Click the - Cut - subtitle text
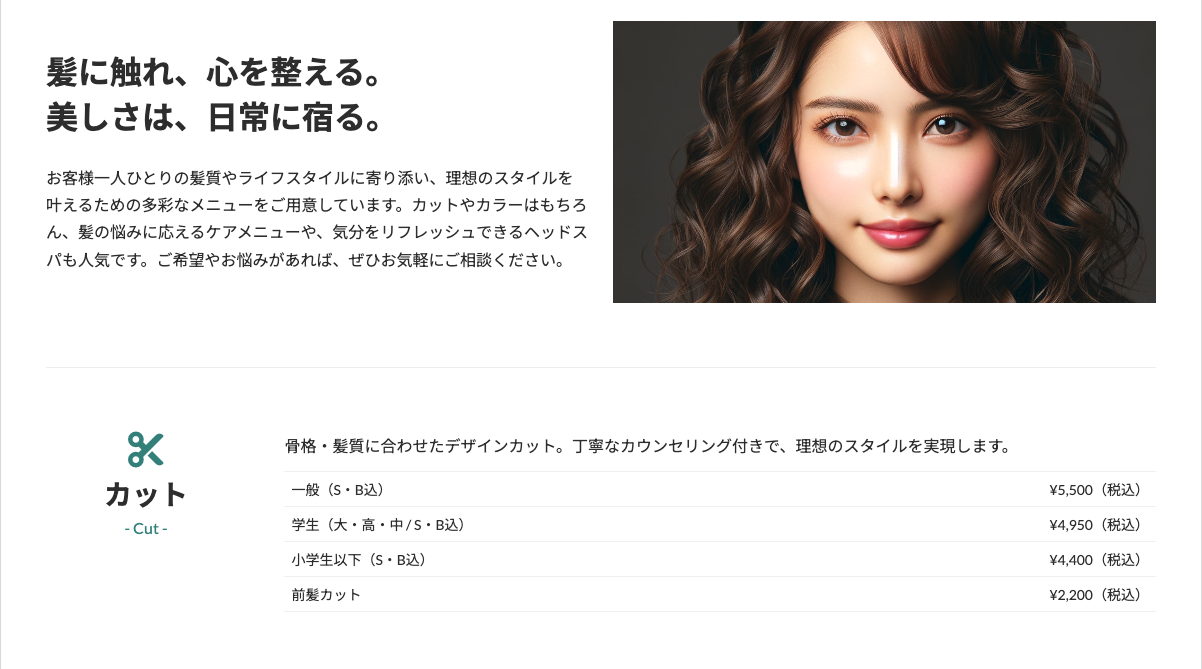The height and width of the screenshot is (669, 1202). click(146, 528)
